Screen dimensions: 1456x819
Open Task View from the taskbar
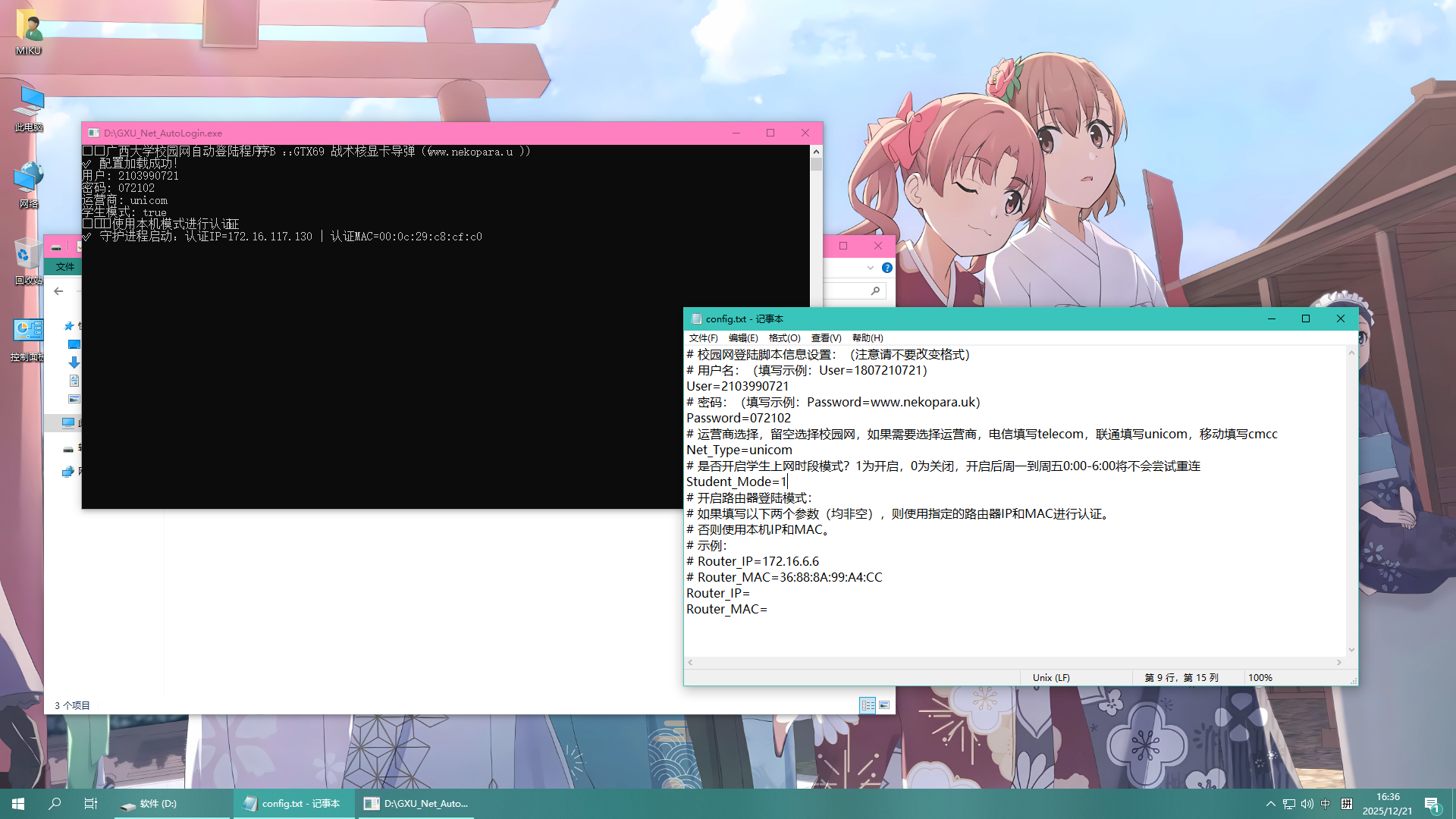[x=90, y=803]
